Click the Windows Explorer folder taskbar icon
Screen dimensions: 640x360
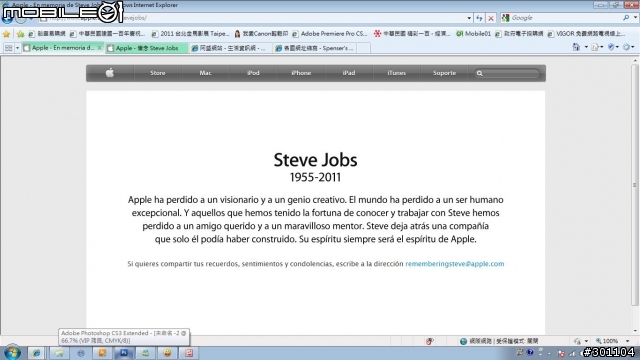[x=59, y=353]
